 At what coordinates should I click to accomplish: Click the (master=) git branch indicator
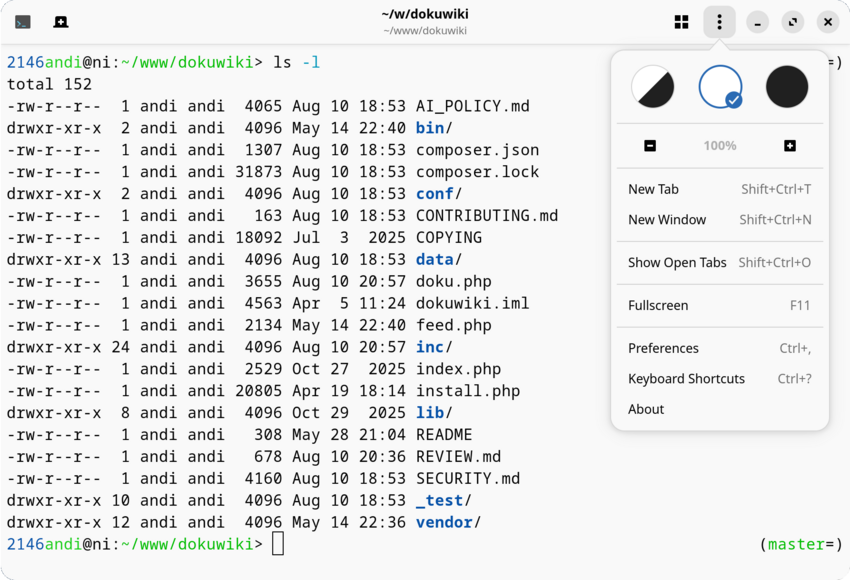[x=801, y=544]
